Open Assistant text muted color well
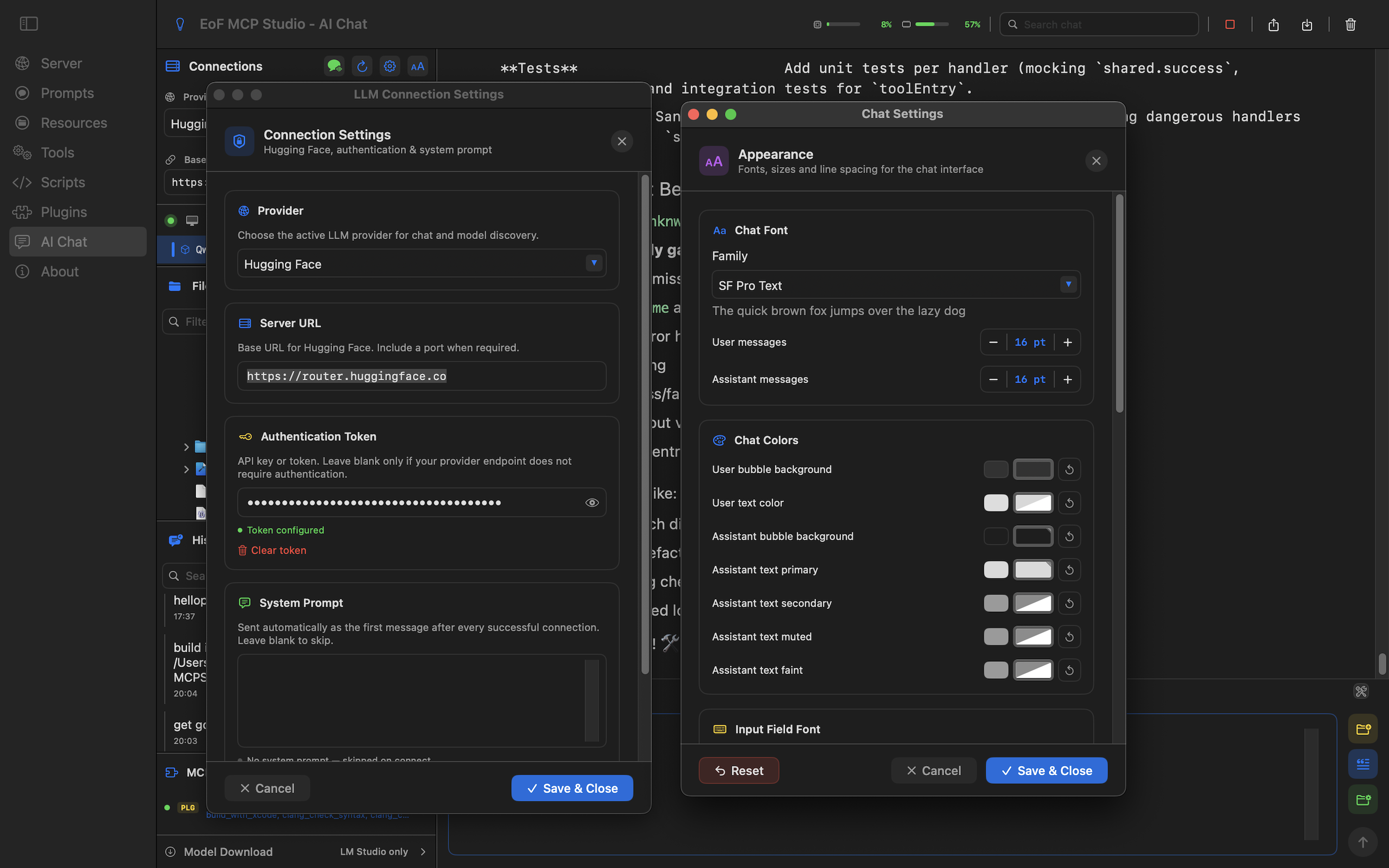 click(x=1033, y=637)
